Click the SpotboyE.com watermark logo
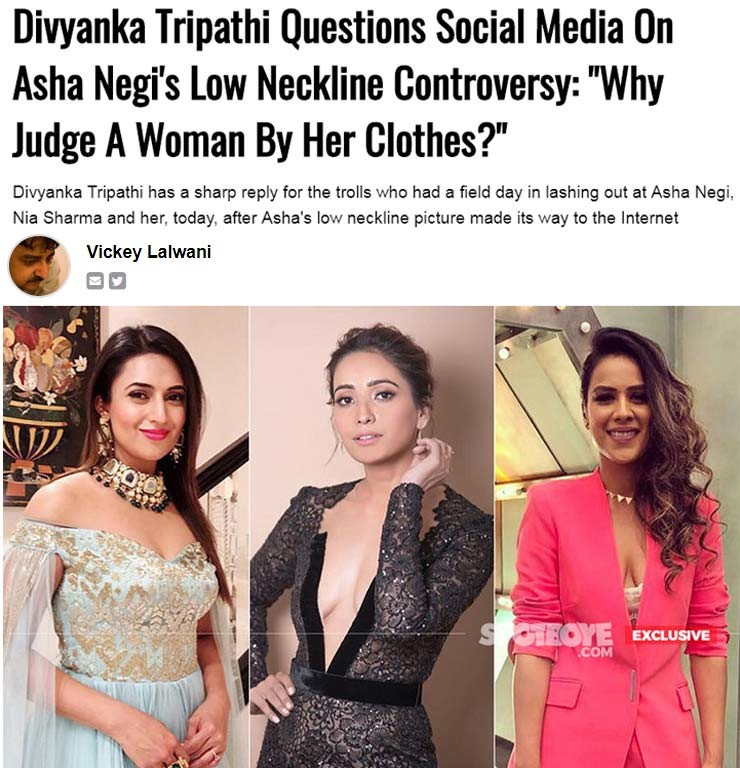 546,639
